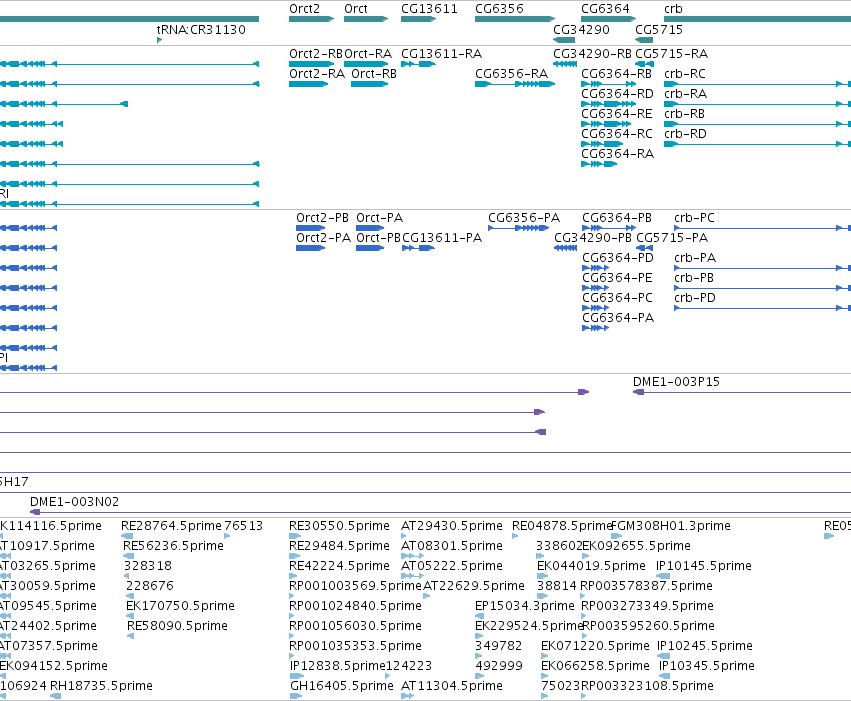Select EST RP003323108.5prime

(584, 696)
